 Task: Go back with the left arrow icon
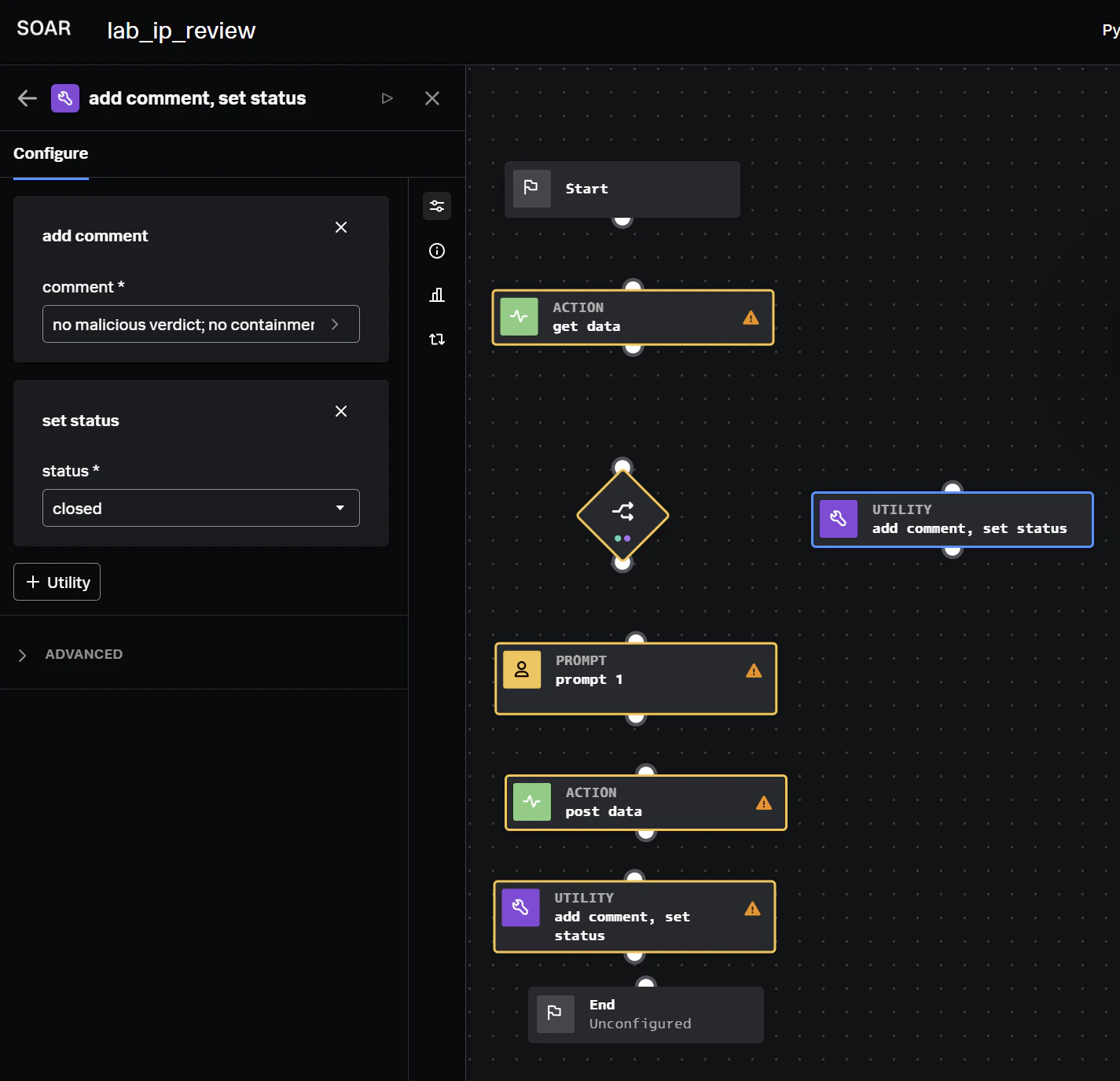tap(28, 98)
